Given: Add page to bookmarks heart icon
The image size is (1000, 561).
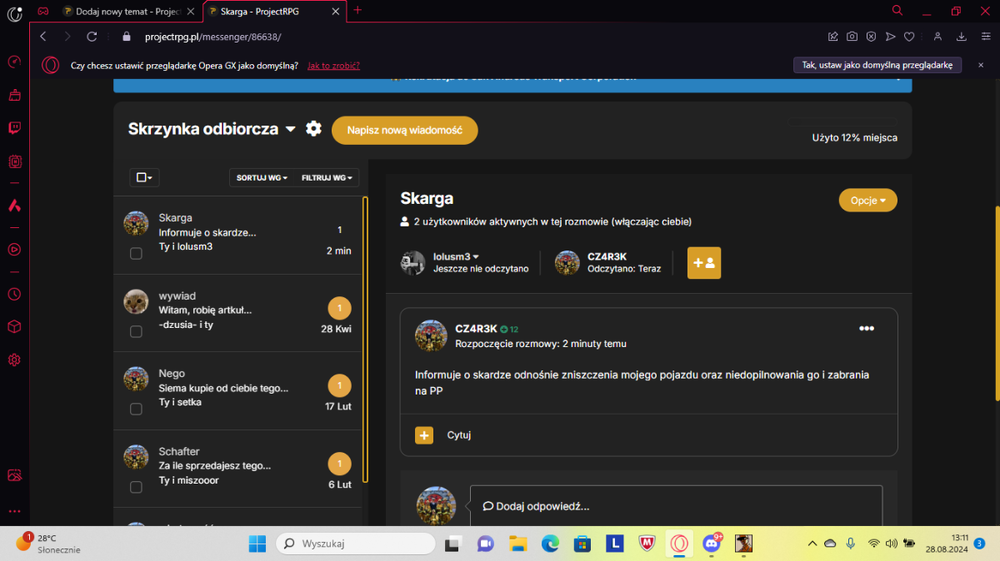Looking at the screenshot, I should coord(909,37).
